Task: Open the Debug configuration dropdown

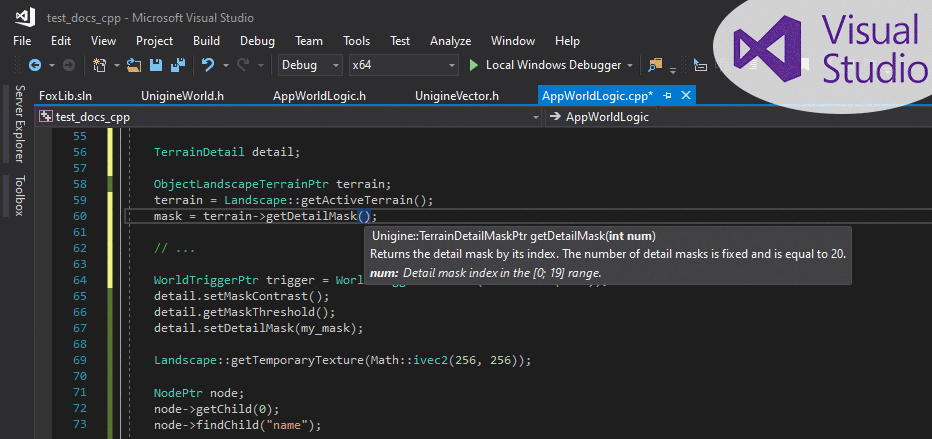Action: 310,65
